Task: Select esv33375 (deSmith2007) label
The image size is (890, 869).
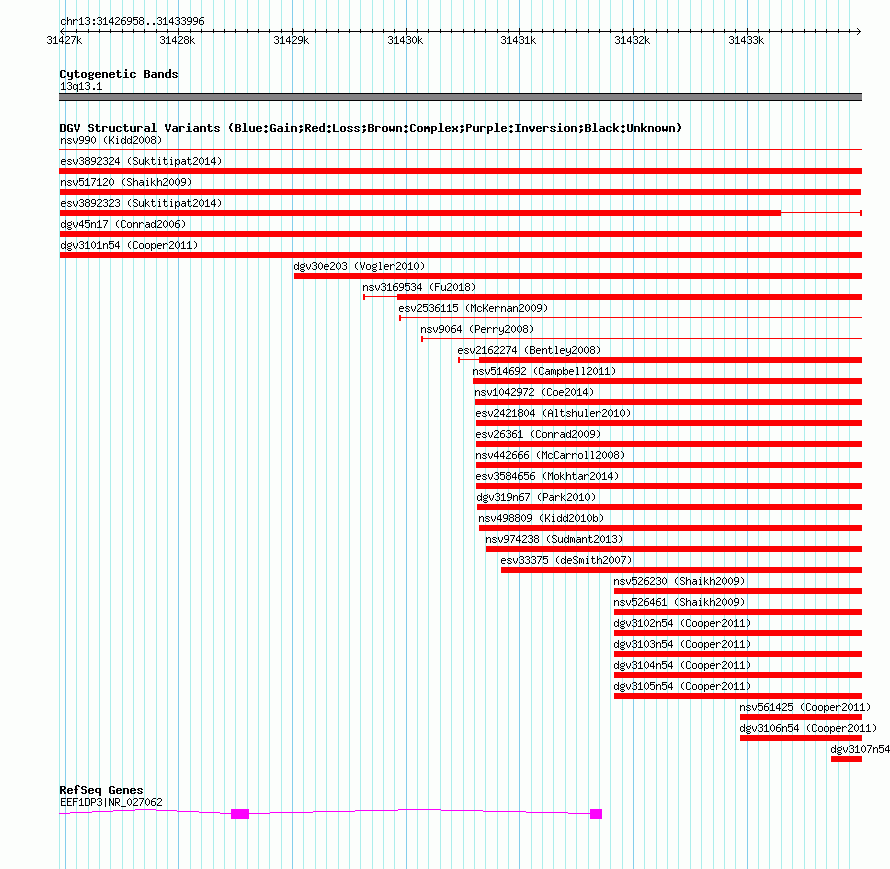Action: 566,560
